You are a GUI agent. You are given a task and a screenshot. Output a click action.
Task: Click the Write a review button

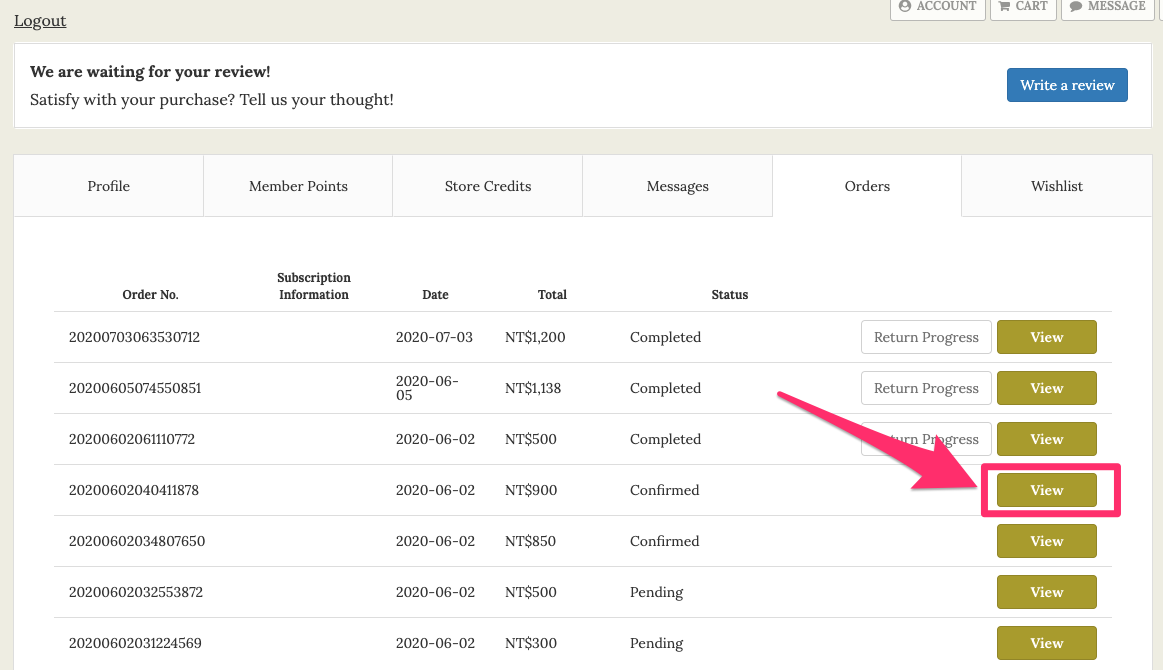[1067, 85]
